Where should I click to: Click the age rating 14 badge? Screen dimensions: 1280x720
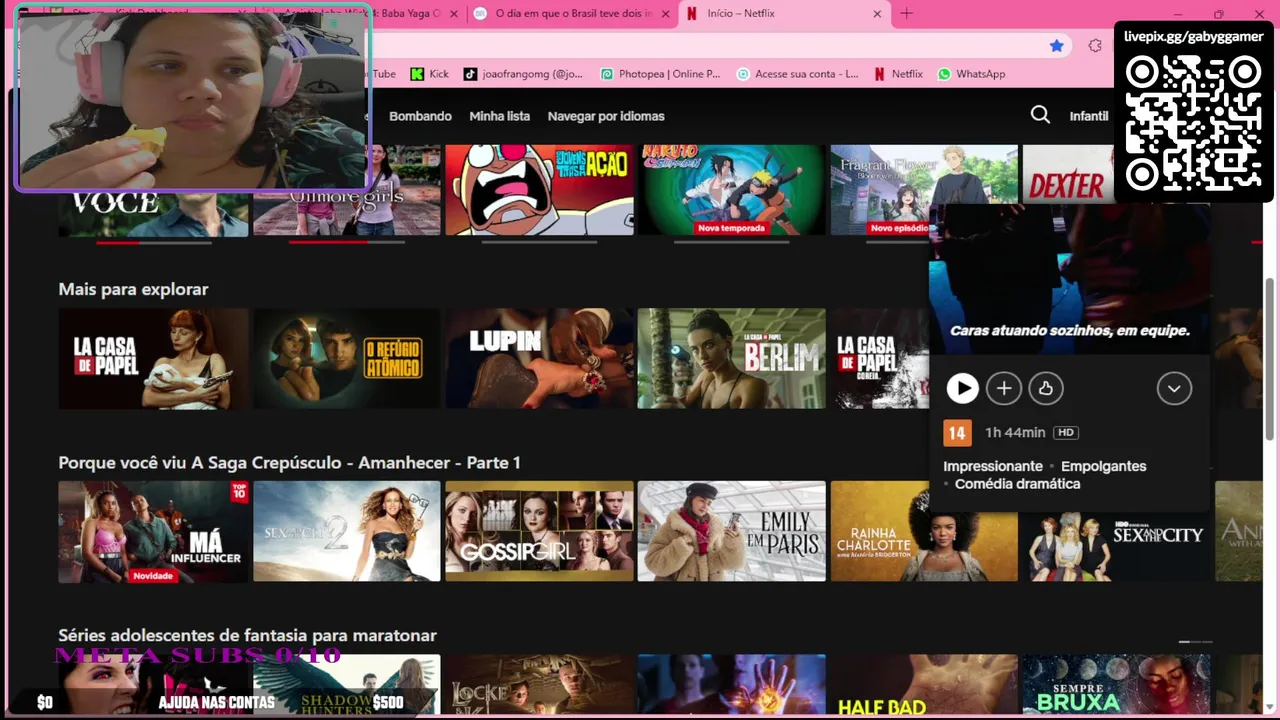pos(957,433)
